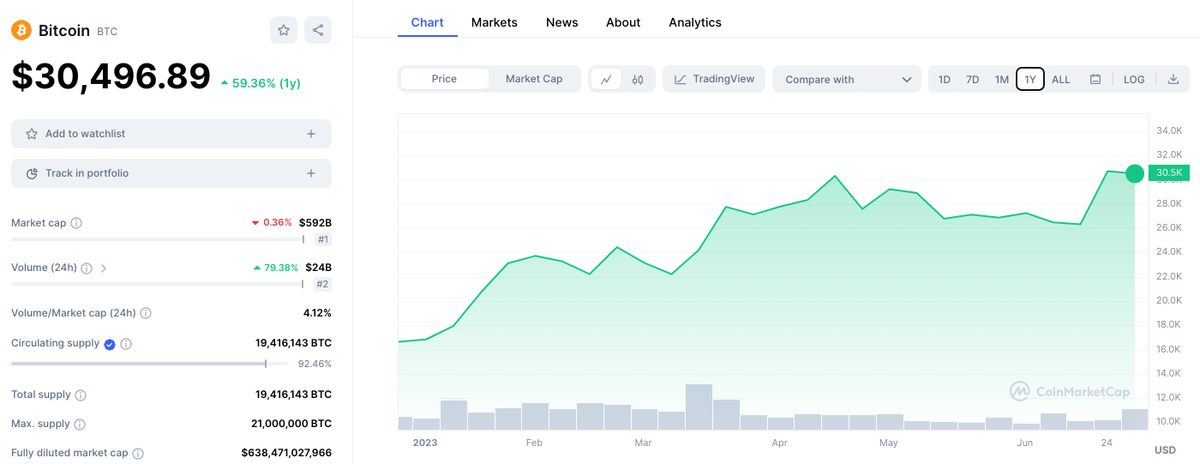Click Track in portfolio button

(171, 173)
